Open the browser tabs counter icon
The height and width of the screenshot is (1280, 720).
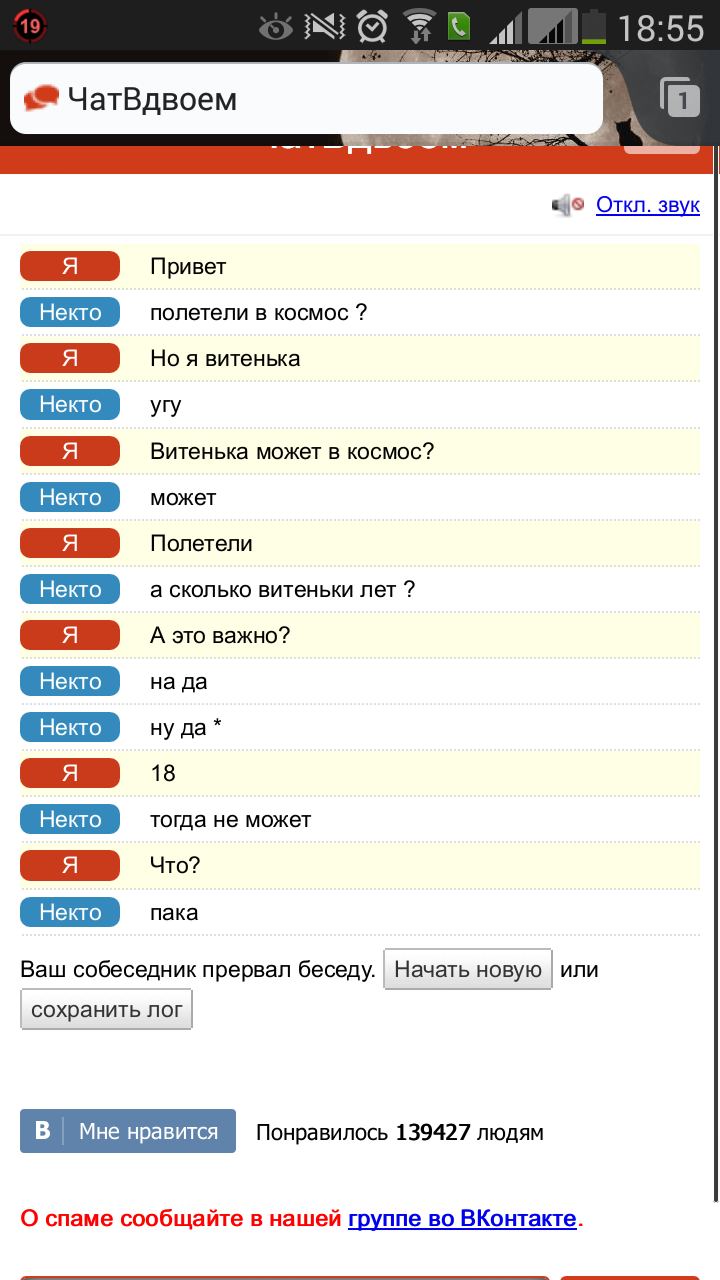tap(680, 98)
